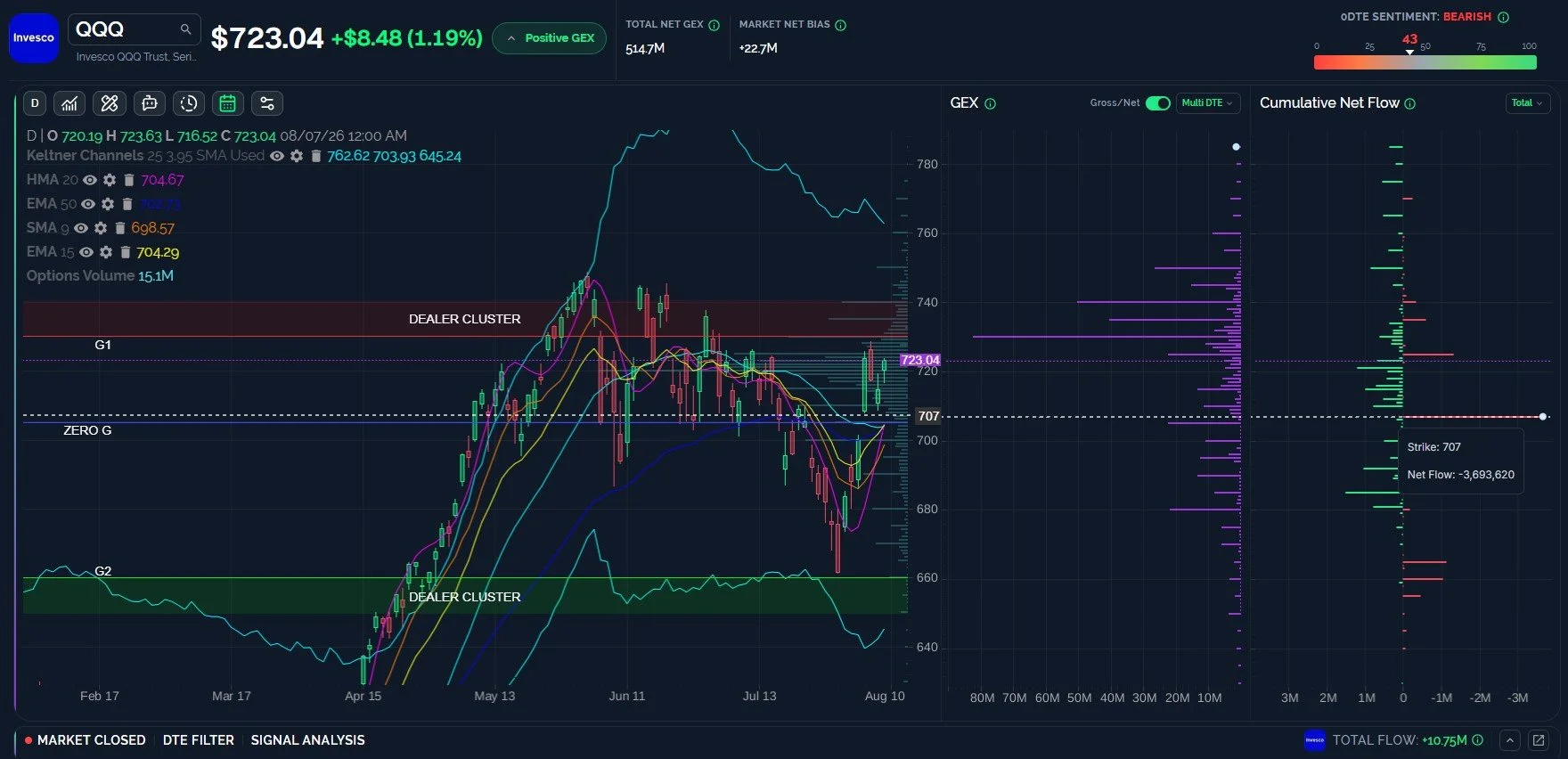Delete the SMA 9 indicator
This screenshot has width=1568, height=759.
tap(120, 228)
